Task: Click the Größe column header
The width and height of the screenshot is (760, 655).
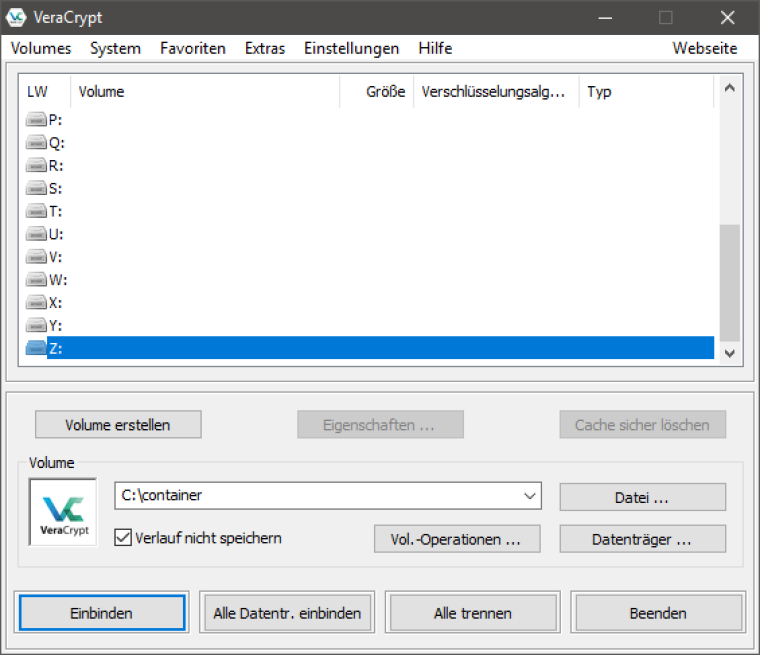Action: click(x=377, y=91)
